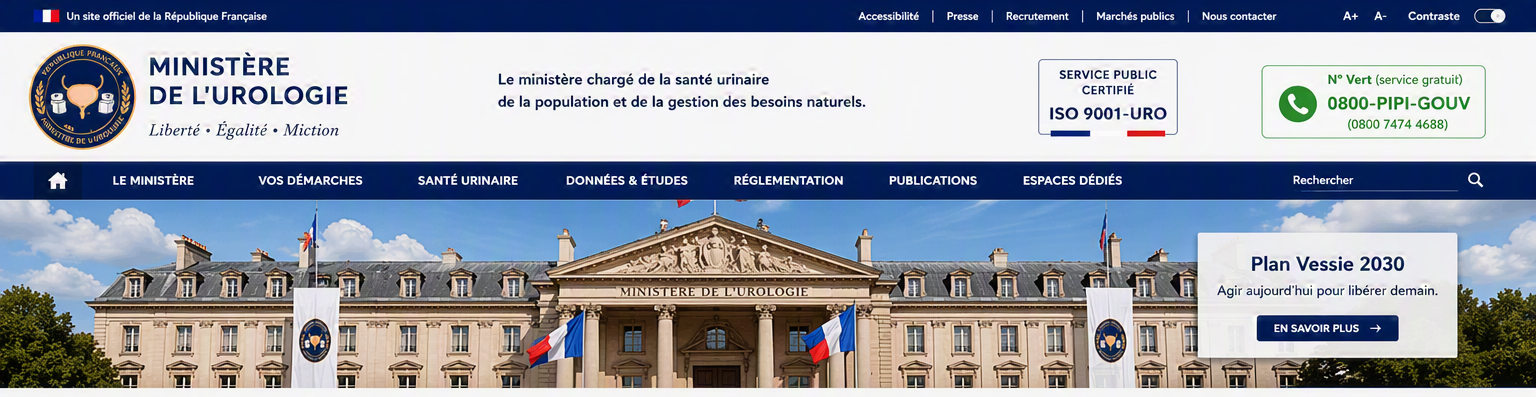
Task: Click the N° Vert service gratuit label
Action: click(x=1395, y=79)
